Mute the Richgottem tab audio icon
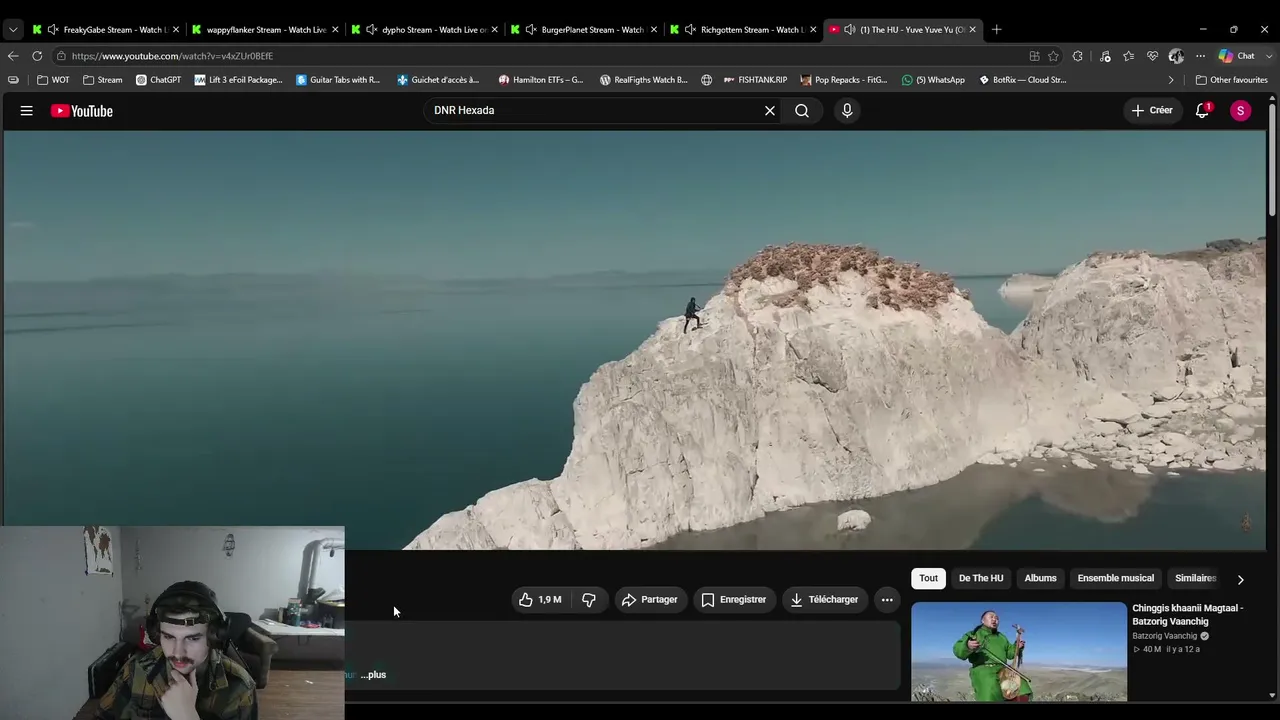Screen dimensions: 1280x720 tap(690, 30)
